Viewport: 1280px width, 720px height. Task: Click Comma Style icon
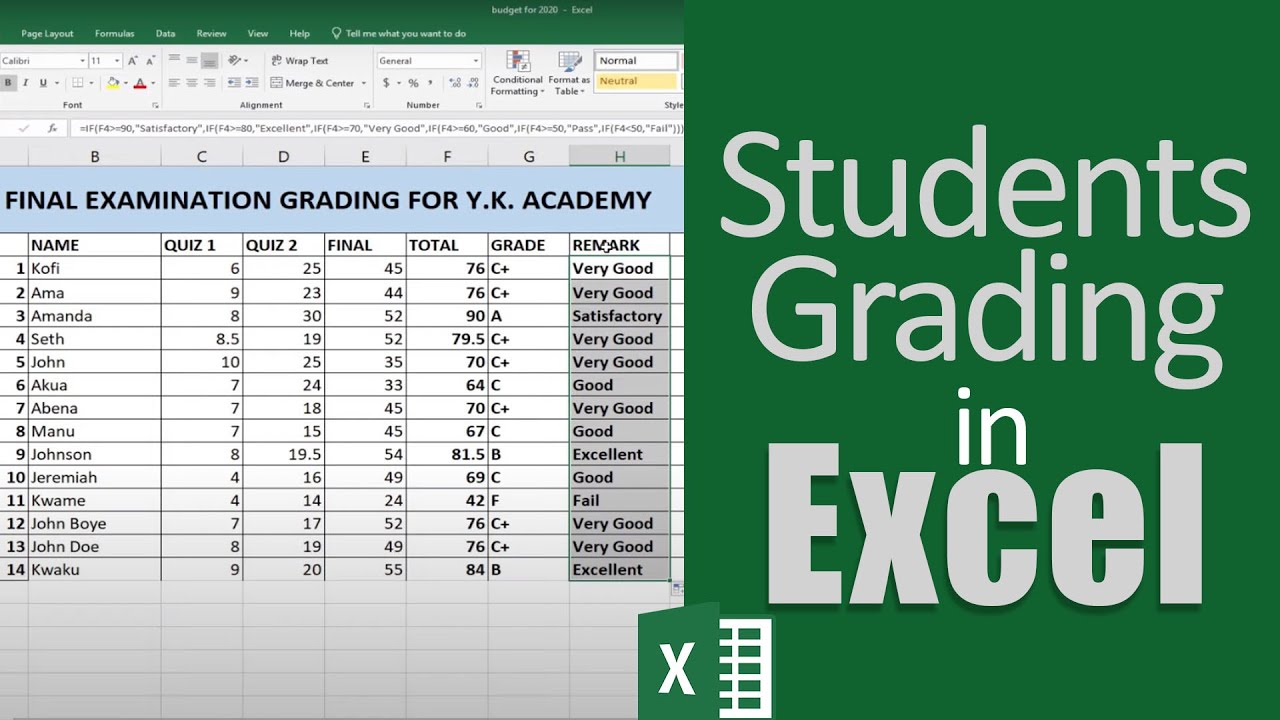tap(430, 83)
